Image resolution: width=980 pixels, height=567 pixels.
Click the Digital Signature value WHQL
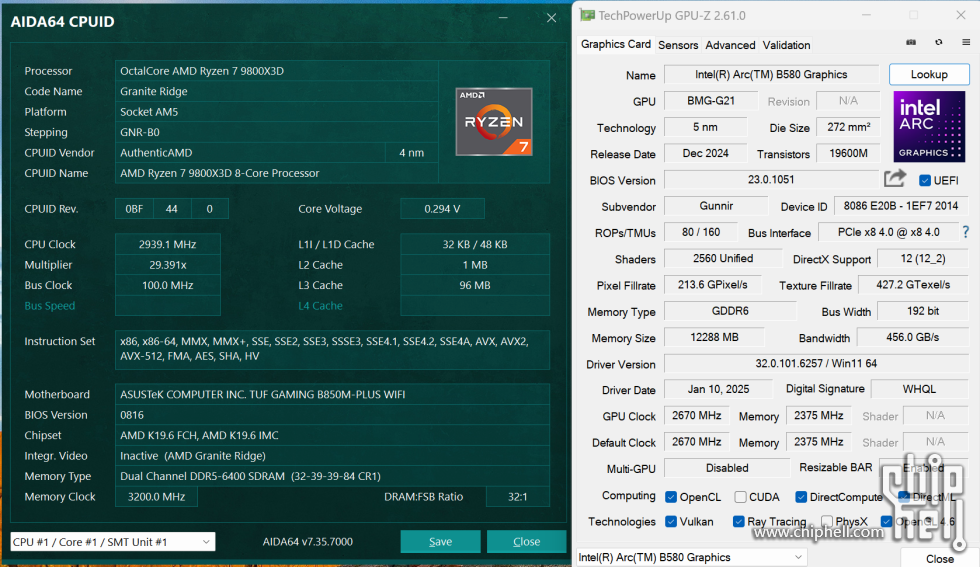coord(919,389)
